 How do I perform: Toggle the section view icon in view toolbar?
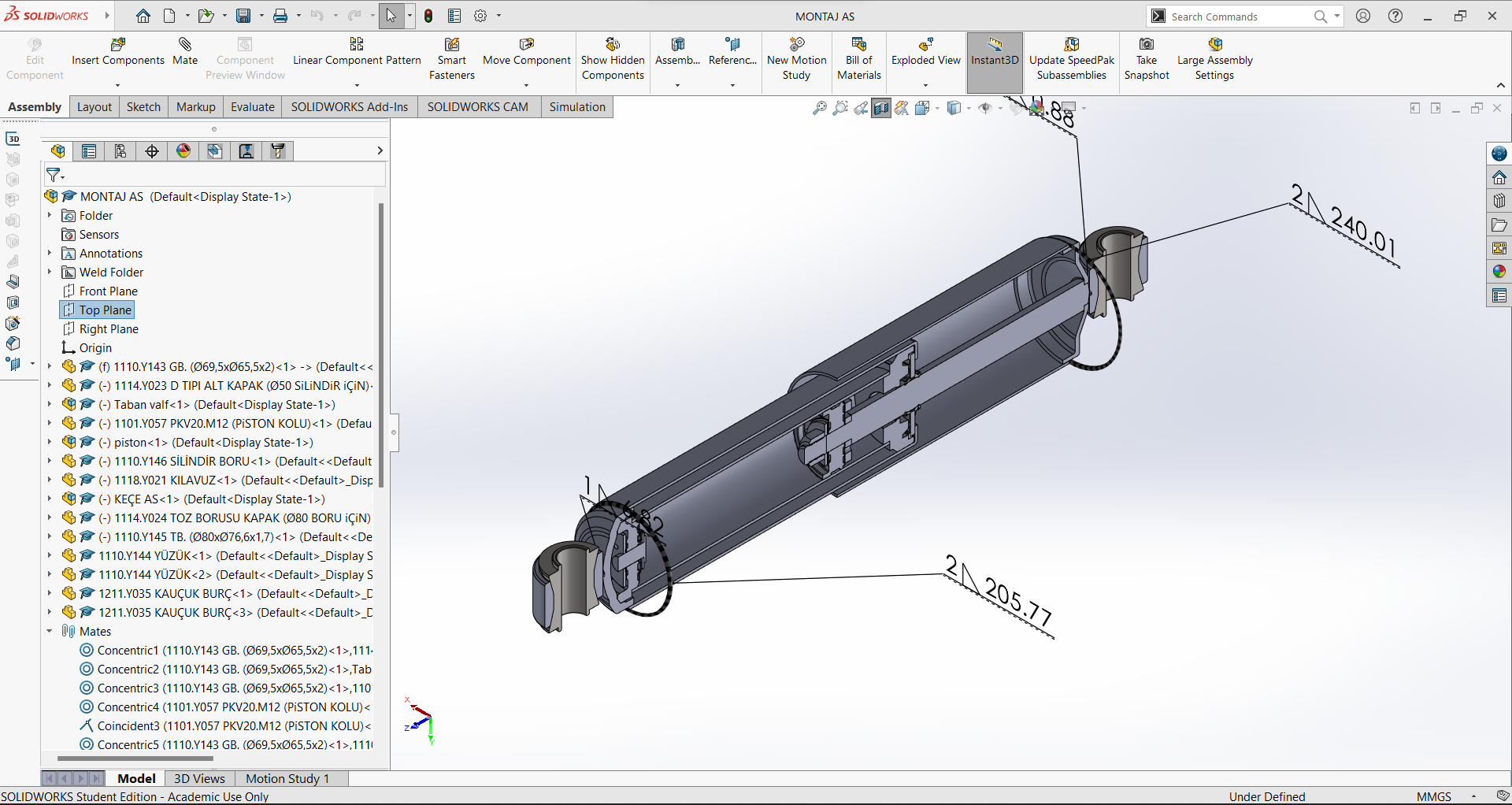881,108
